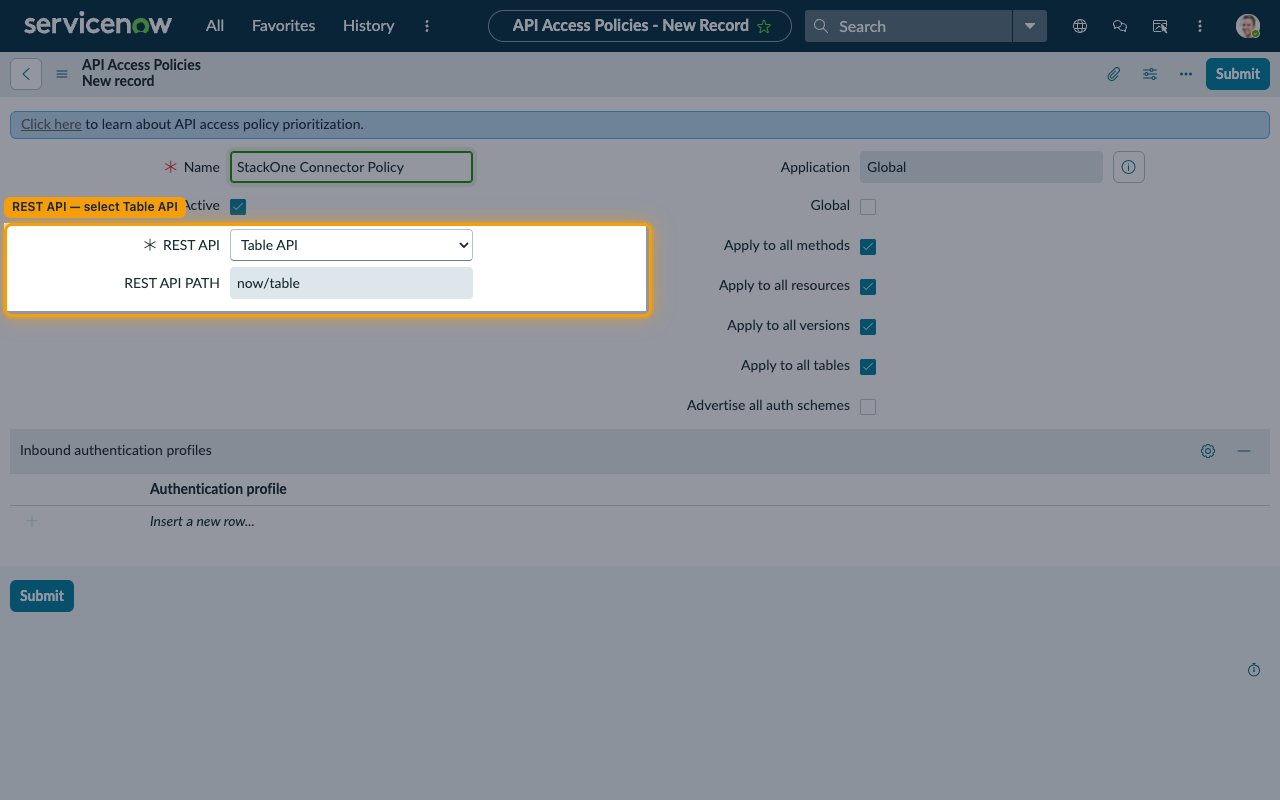This screenshot has width=1280, height=800.
Task: Click the ServiceNow logo
Action: [98, 25]
